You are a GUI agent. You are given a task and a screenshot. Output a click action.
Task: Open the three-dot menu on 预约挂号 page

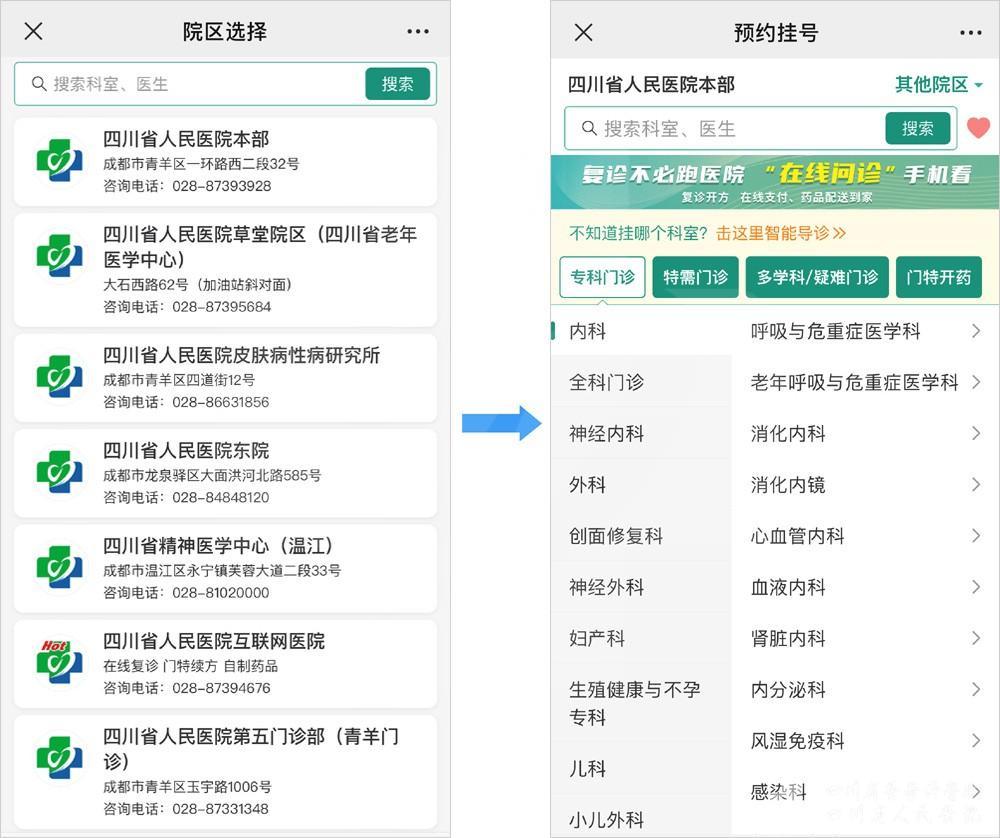[970, 32]
